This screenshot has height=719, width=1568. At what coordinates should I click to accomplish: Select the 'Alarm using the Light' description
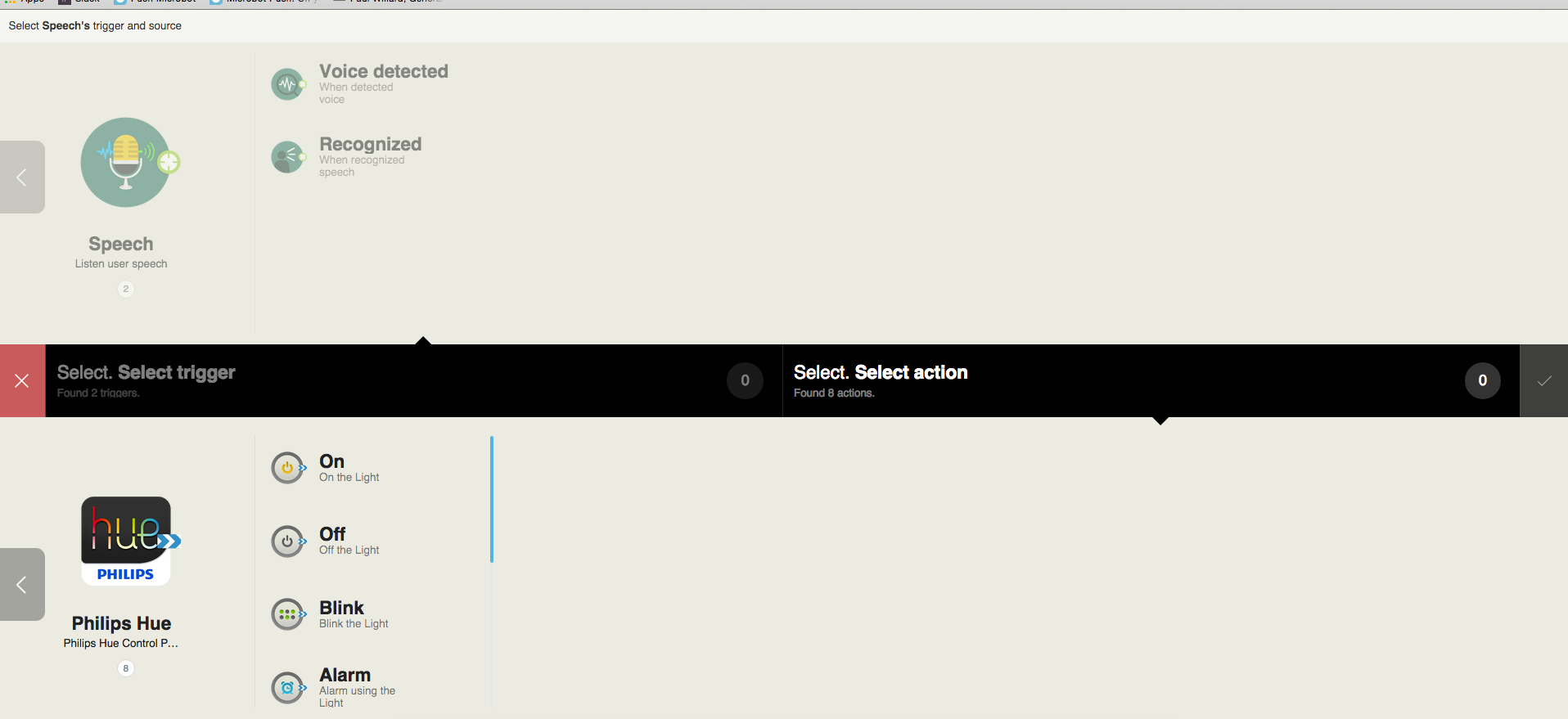pos(358,697)
